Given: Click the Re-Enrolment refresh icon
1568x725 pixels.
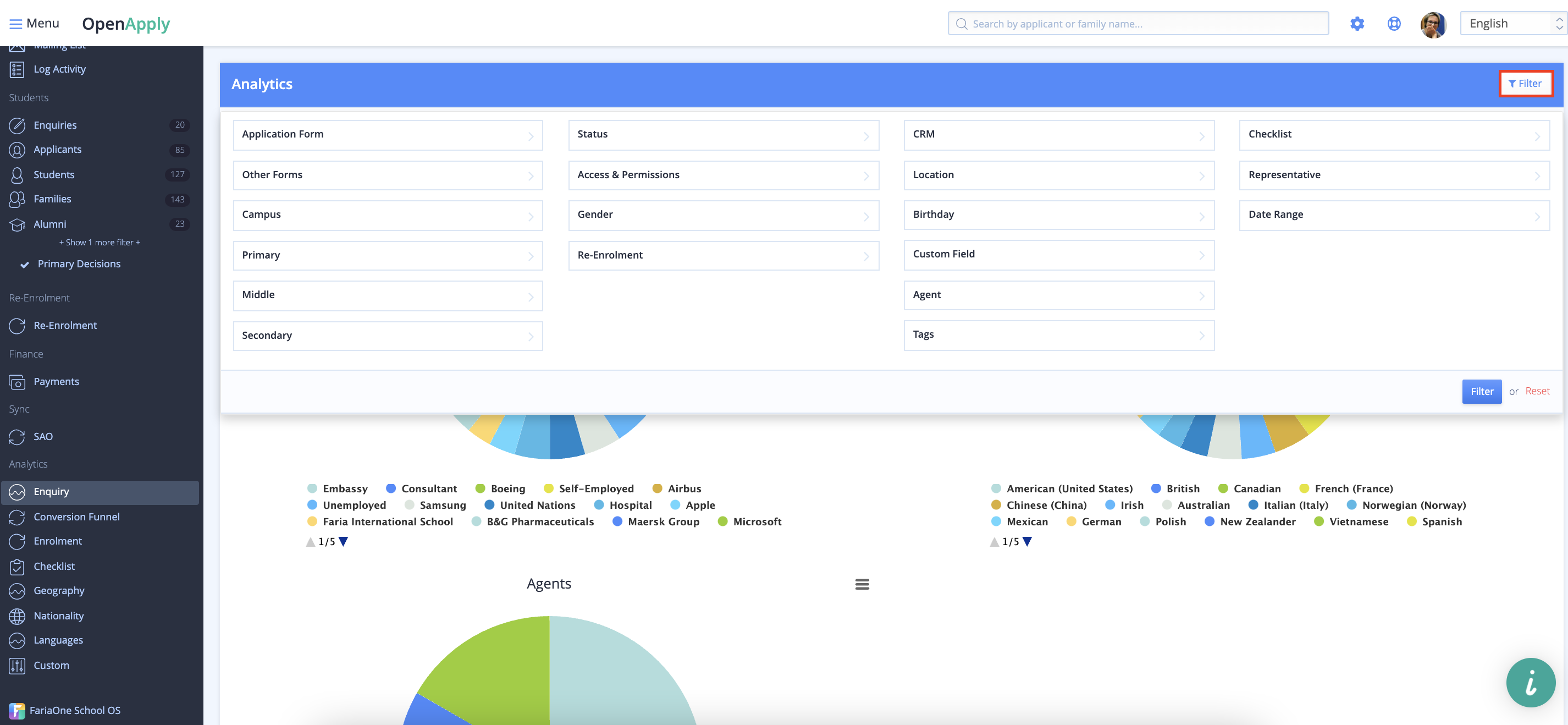Looking at the screenshot, I should click(17, 326).
